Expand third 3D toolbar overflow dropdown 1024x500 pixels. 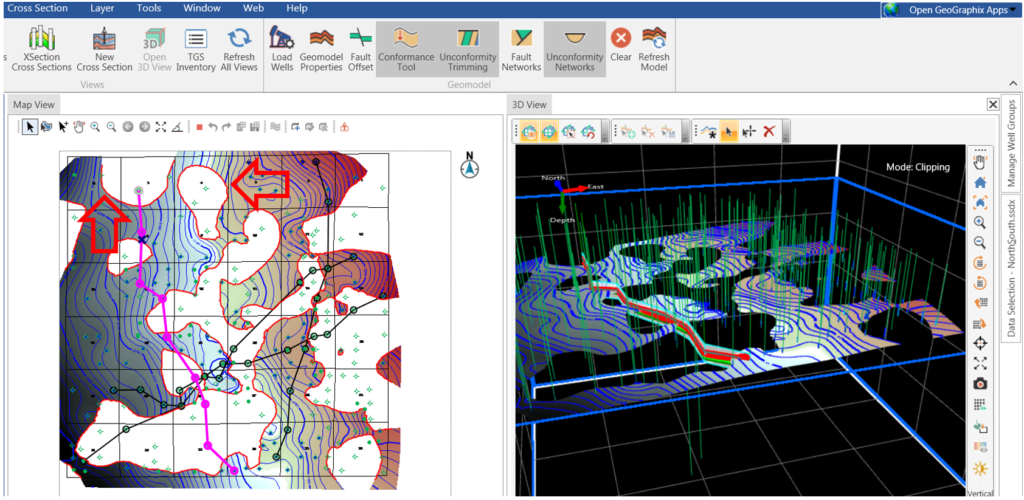point(786,133)
